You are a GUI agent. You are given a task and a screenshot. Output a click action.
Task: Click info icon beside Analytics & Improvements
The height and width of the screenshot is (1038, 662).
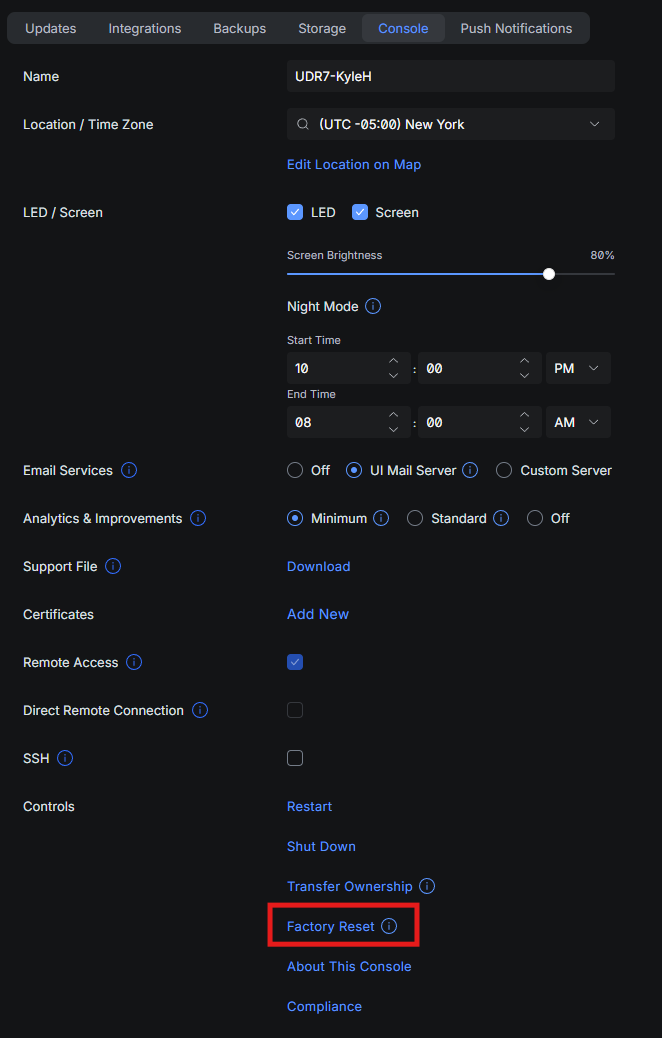click(x=198, y=518)
